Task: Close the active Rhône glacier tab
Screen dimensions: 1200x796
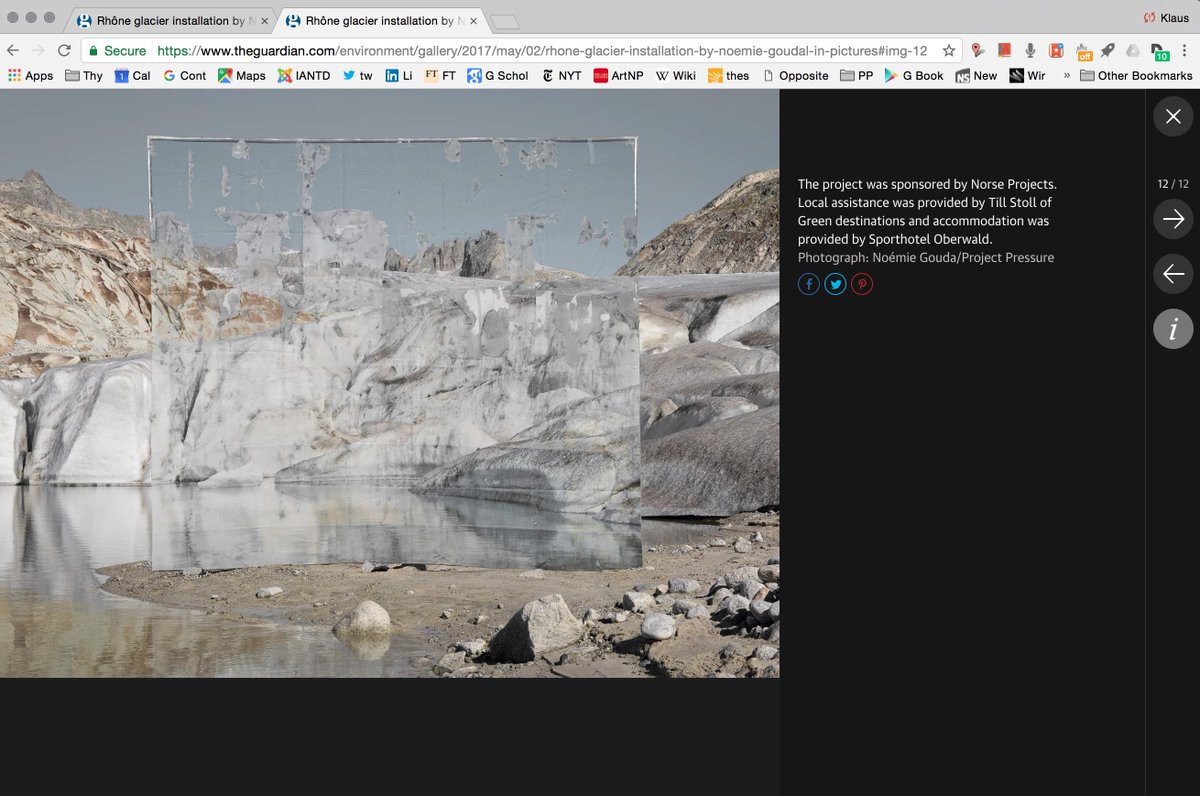Action: [x=473, y=21]
